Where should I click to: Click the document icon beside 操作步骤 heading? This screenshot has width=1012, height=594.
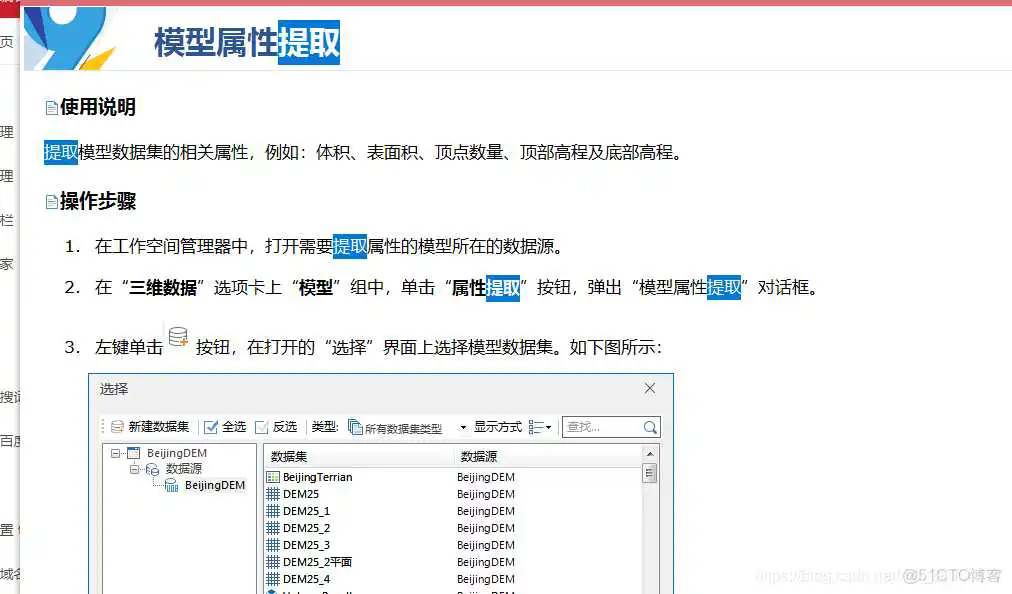tap(51, 200)
